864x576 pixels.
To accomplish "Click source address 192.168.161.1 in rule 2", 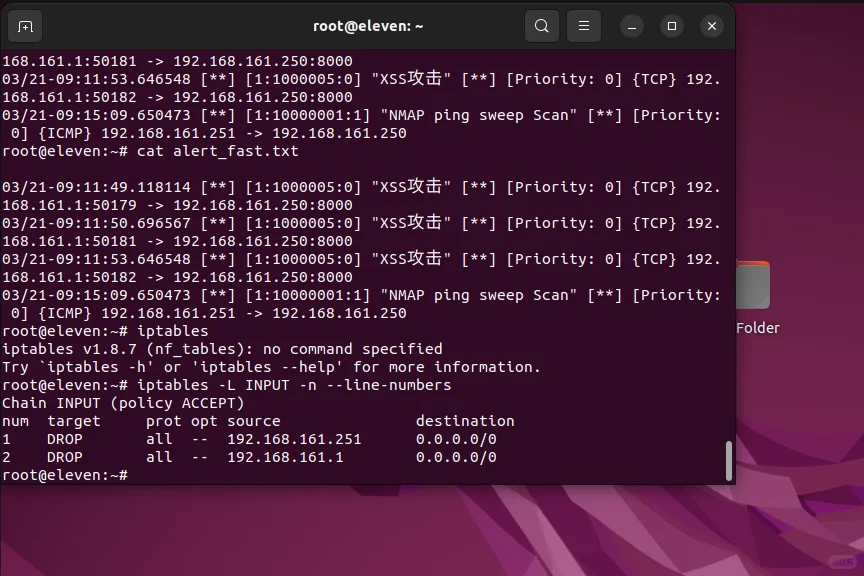I will click(x=285, y=457).
